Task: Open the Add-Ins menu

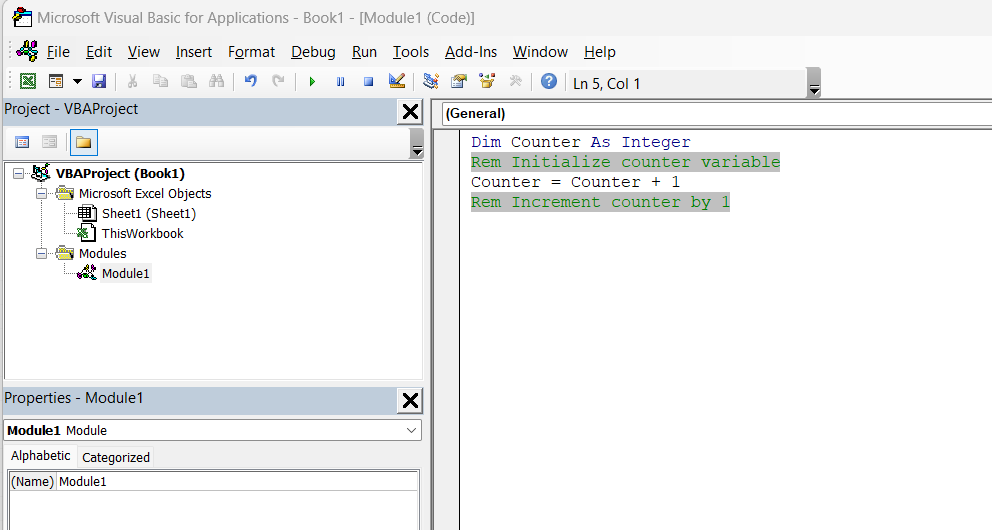Action: coord(471,52)
